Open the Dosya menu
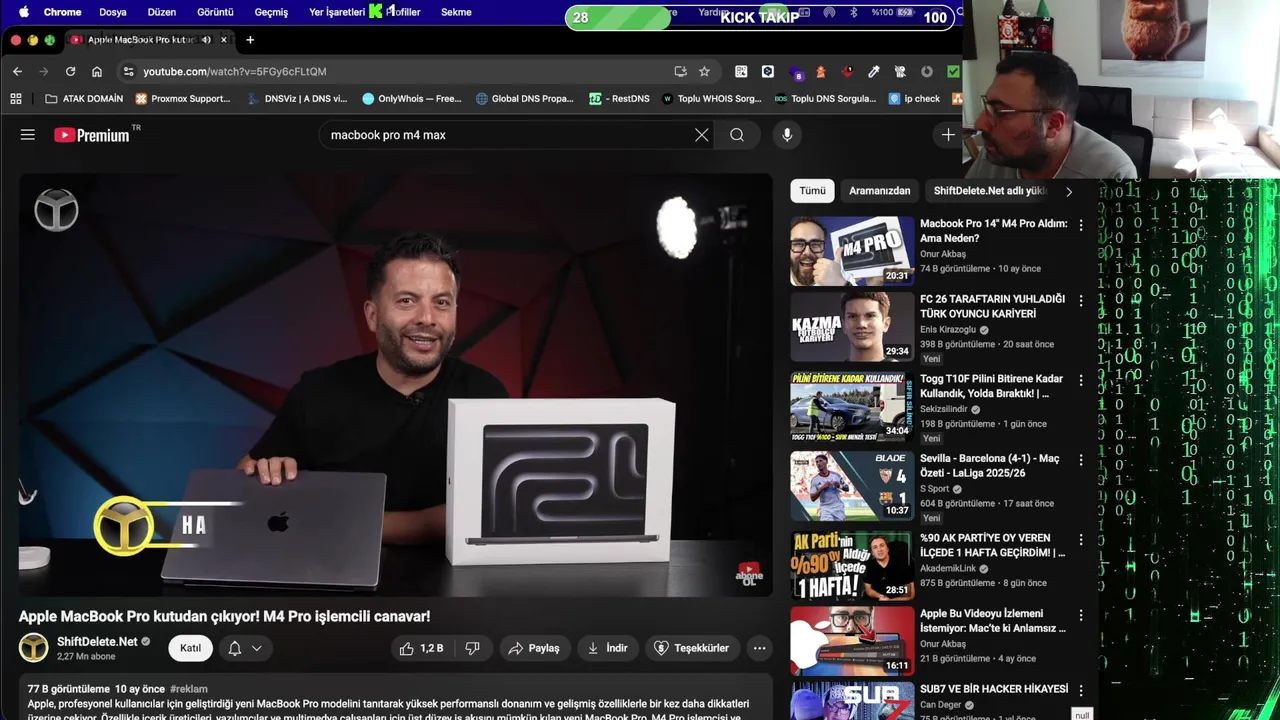 [113, 12]
